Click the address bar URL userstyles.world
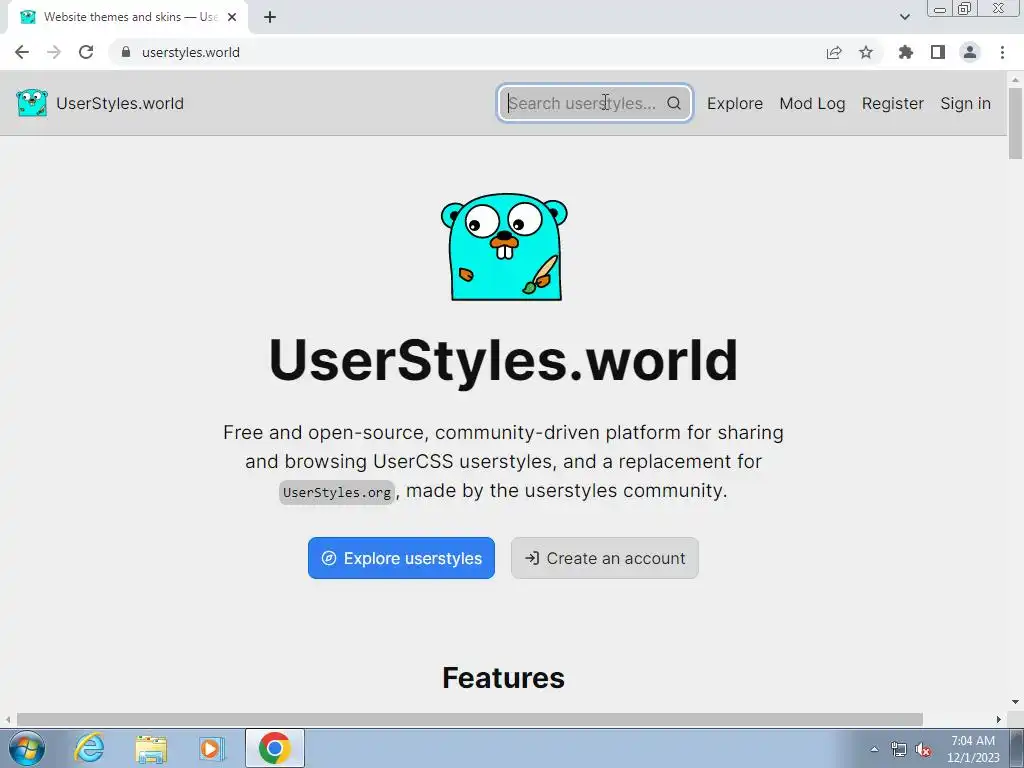The image size is (1024, 768). point(191,52)
